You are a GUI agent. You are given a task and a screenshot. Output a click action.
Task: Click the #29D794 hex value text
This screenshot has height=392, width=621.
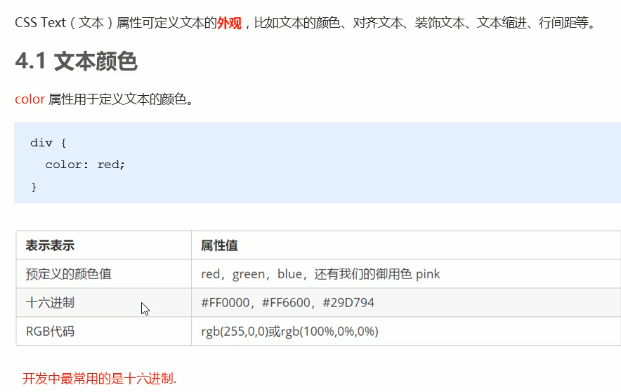coord(349,303)
